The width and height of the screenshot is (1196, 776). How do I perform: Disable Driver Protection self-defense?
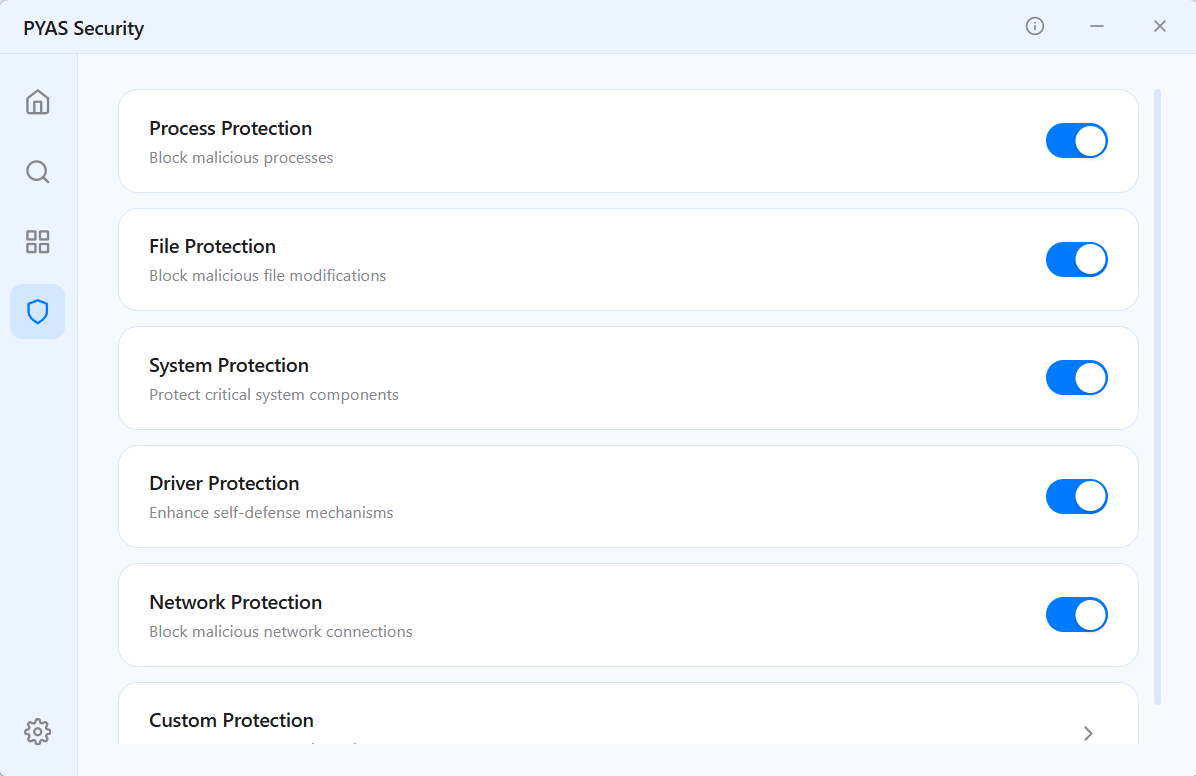1076,496
